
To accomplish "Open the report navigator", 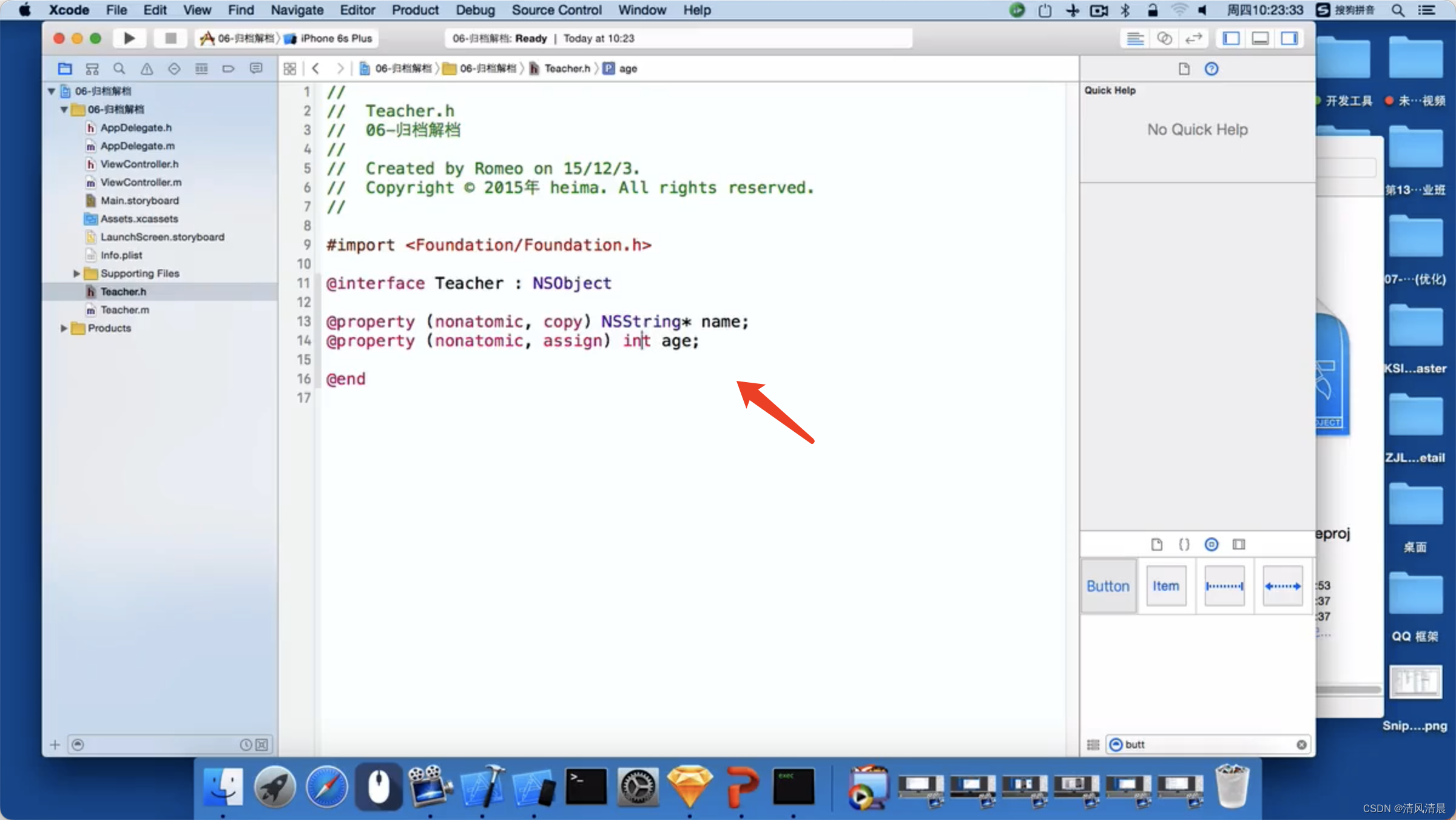I will [x=256, y=69].
